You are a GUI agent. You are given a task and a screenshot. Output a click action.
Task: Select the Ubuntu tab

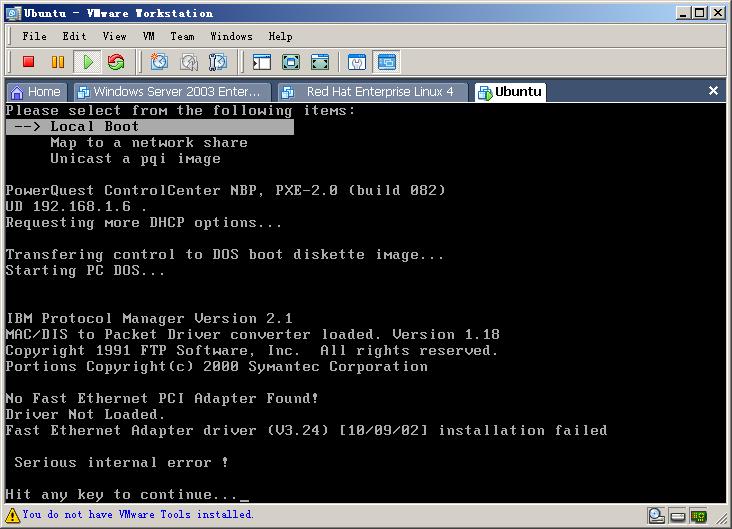510,92
